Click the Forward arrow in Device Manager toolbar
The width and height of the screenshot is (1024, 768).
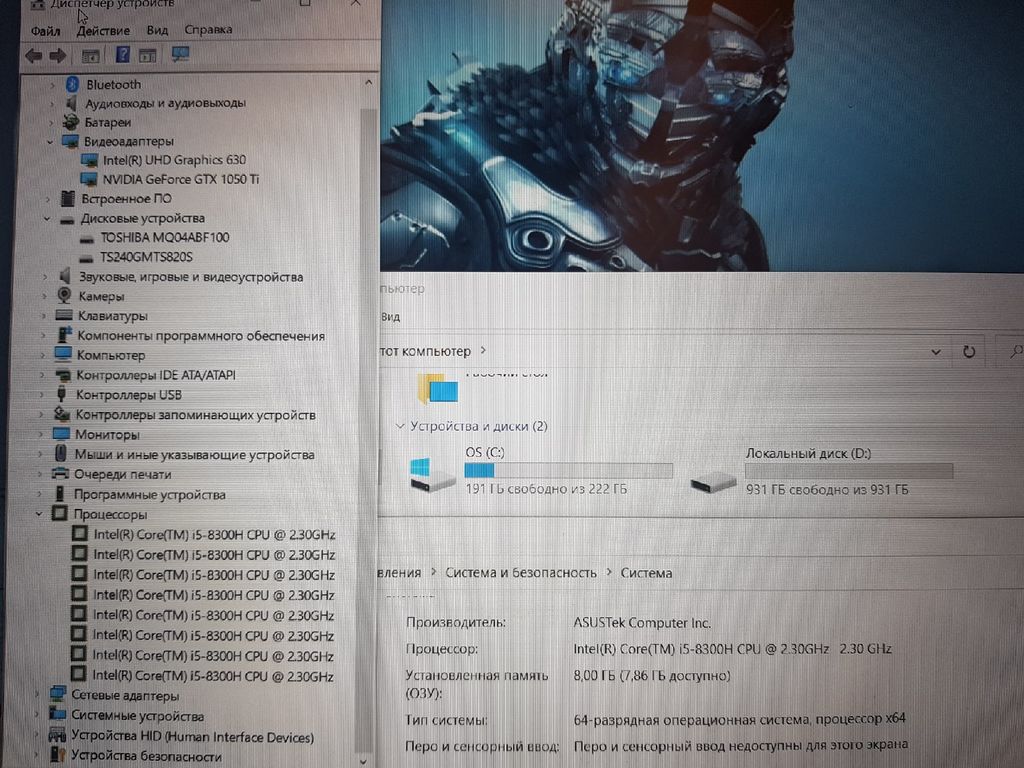point(58,55)
